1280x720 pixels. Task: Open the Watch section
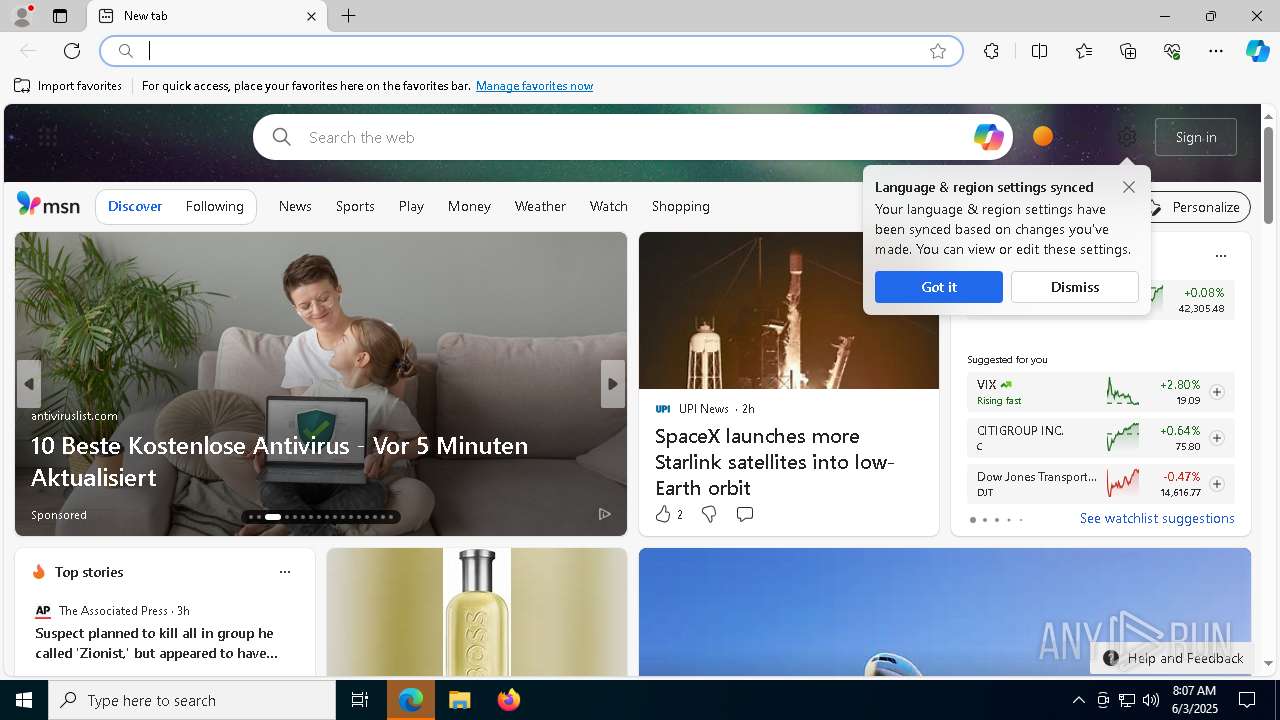[x=608, y=206]
